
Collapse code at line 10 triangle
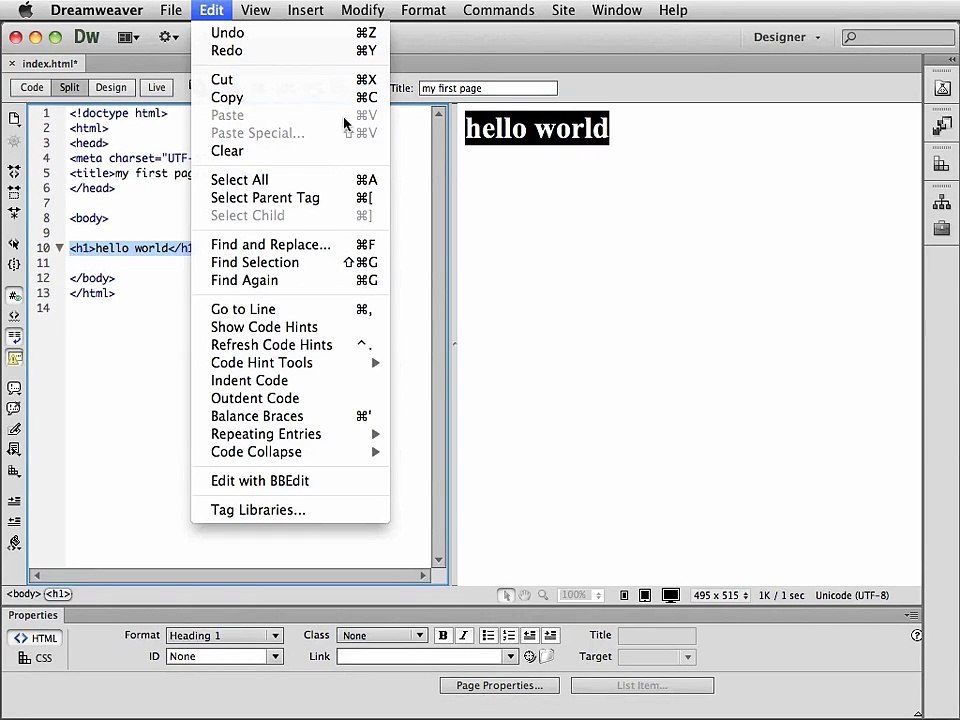[59, 248]
